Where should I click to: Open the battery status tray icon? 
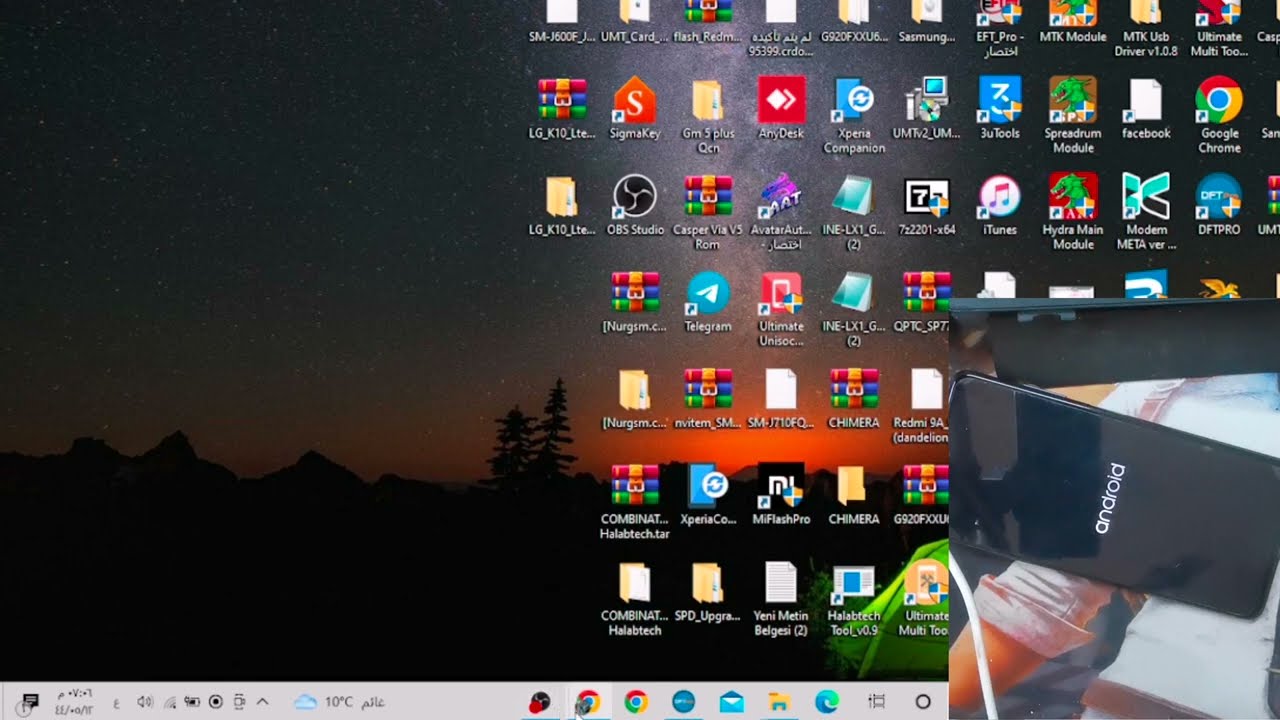click(x=192, y=702)
